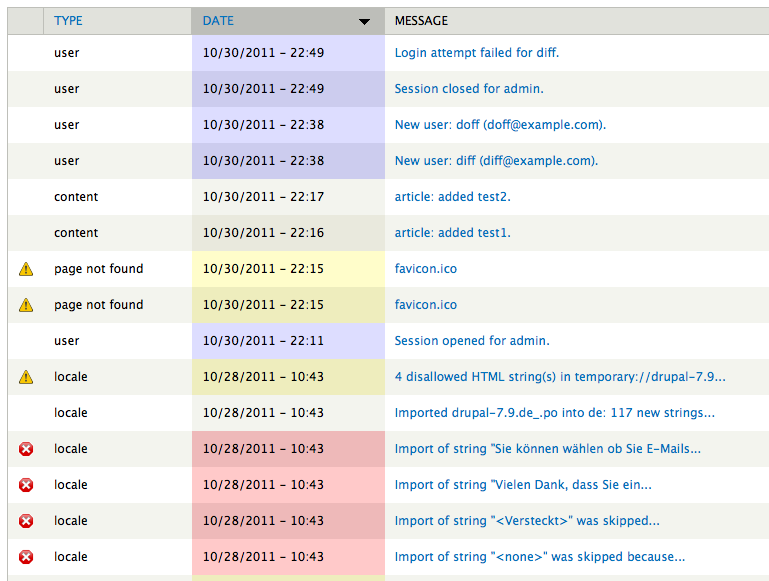This screenshot has height=581, width=769.
Task: Open "Session opened for admin." entry
Action: coord(472,341)
